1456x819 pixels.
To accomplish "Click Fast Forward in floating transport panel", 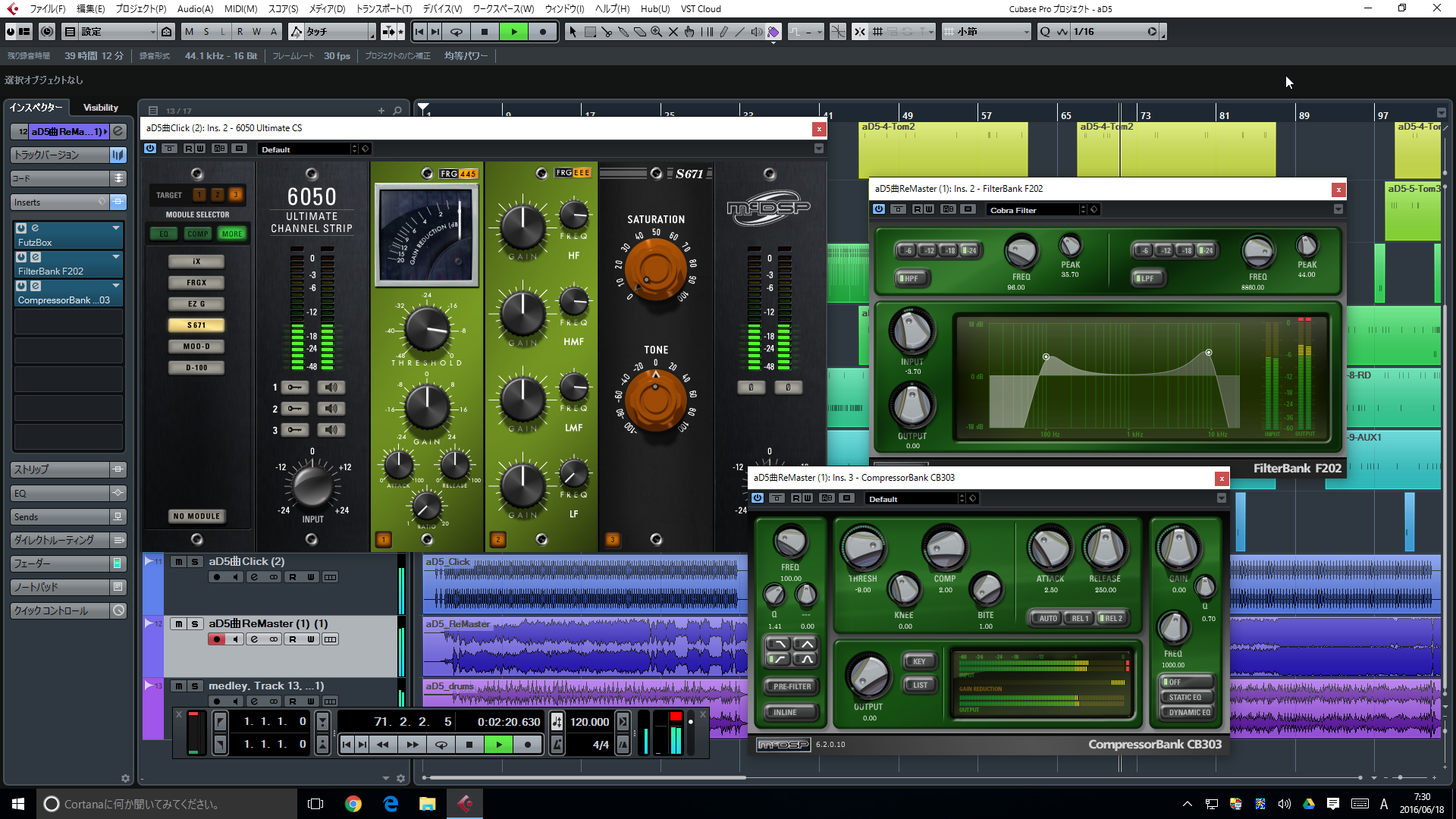I will (412, 745).
